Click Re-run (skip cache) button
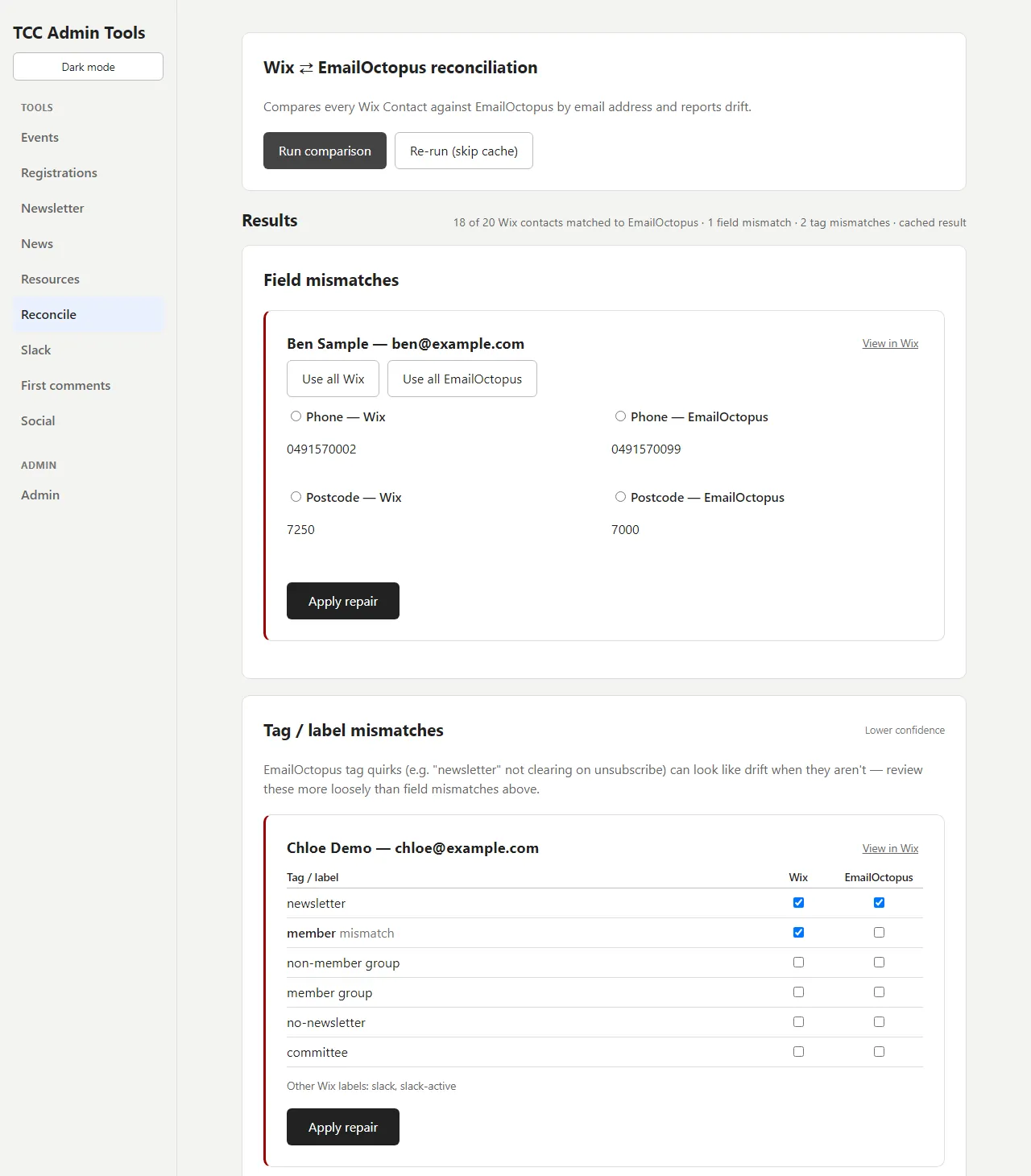The width and height of the screenshot is (1031, 1176). [464, 151]
